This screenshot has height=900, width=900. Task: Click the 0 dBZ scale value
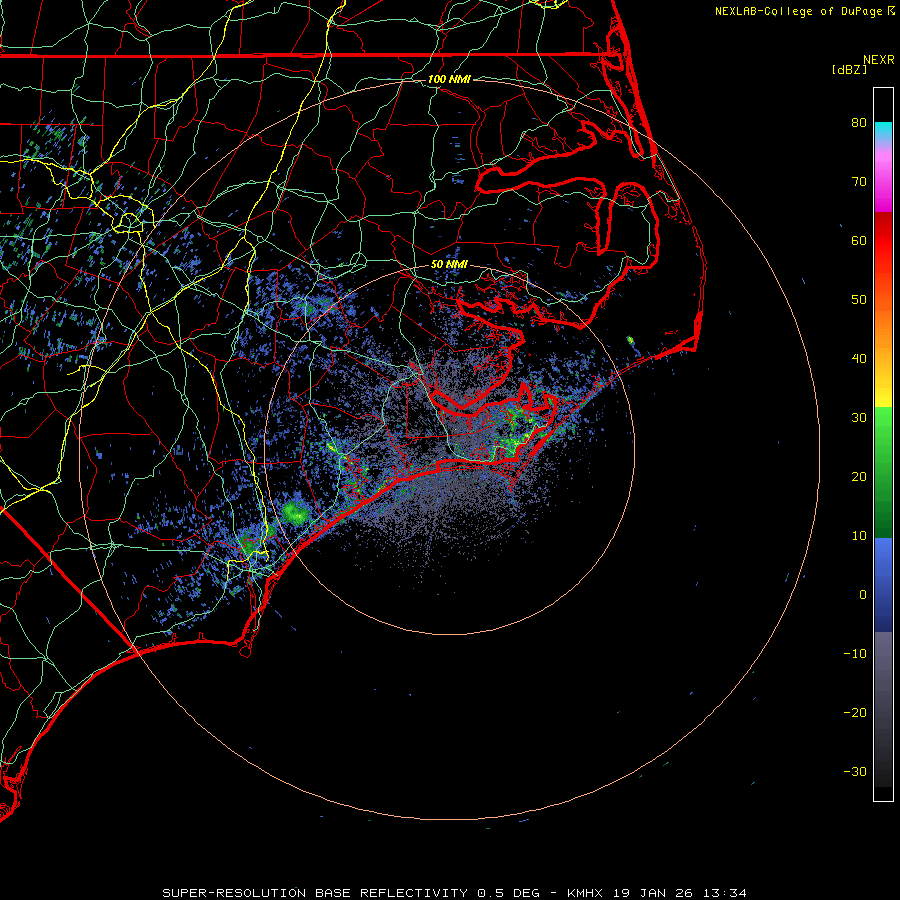coord(863,595)
